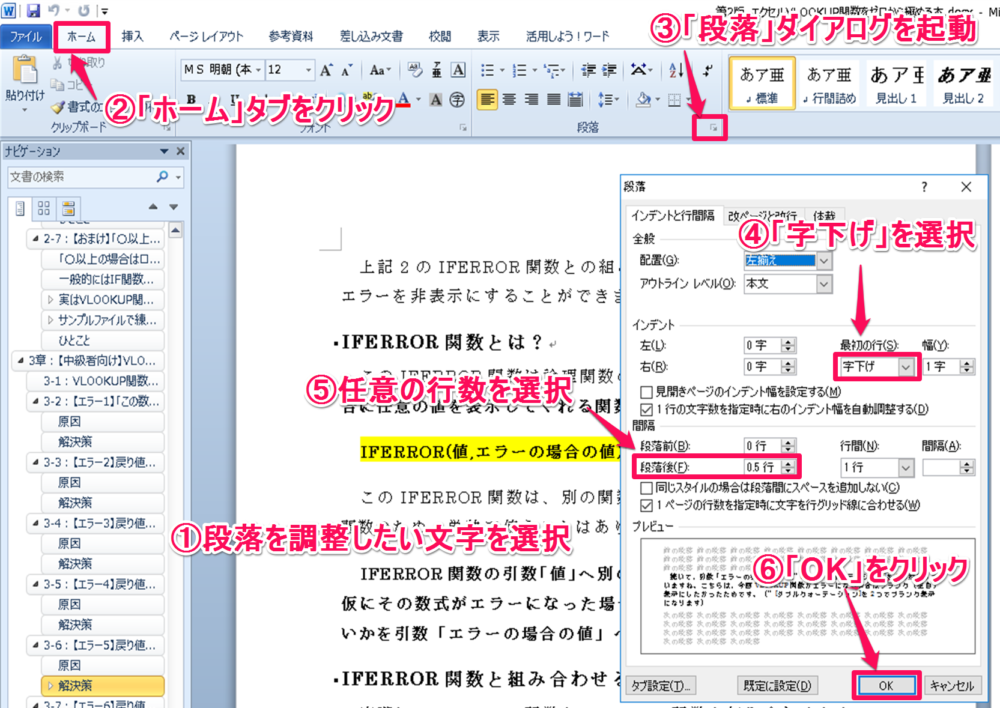Switch to the 体裁 tab in dialog
The image size is (1000, 708).
pos(824,214)
